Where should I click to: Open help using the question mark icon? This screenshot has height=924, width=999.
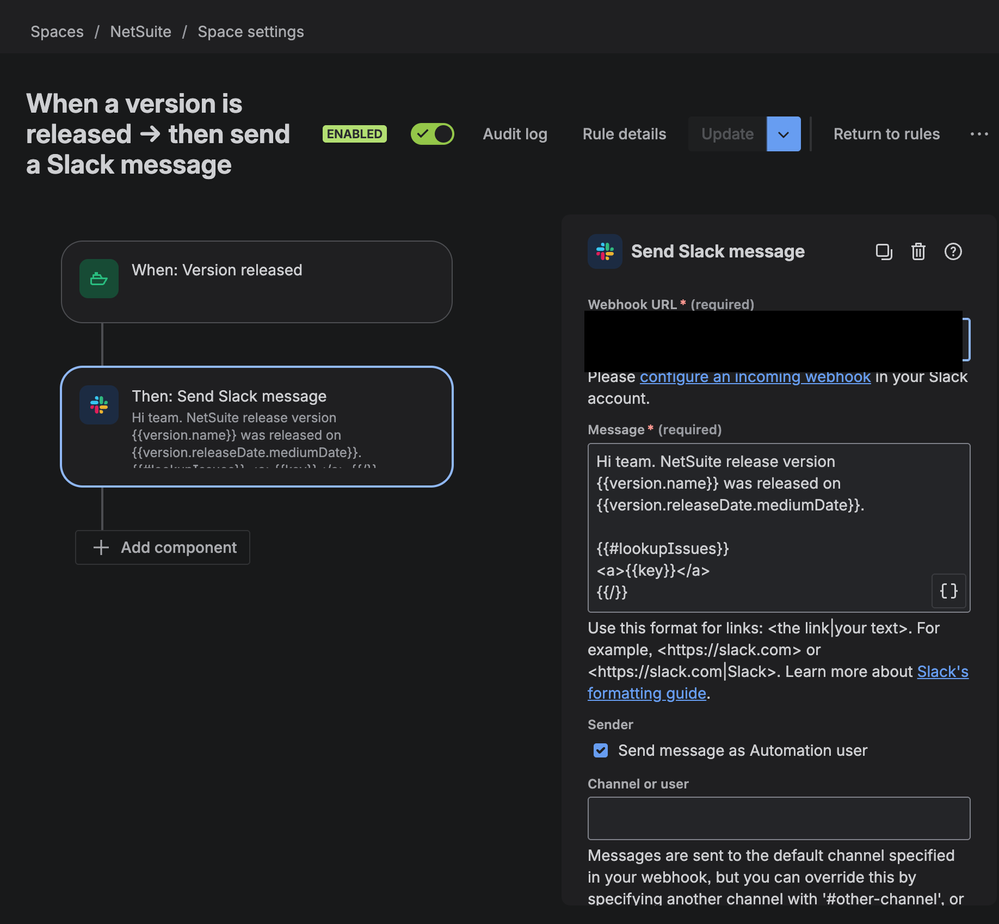pos(953,251)
